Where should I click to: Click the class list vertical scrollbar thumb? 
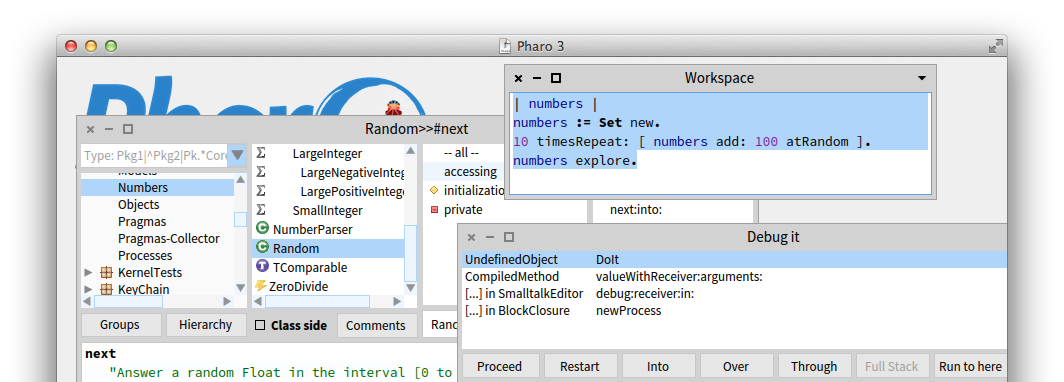coord(411,253)
